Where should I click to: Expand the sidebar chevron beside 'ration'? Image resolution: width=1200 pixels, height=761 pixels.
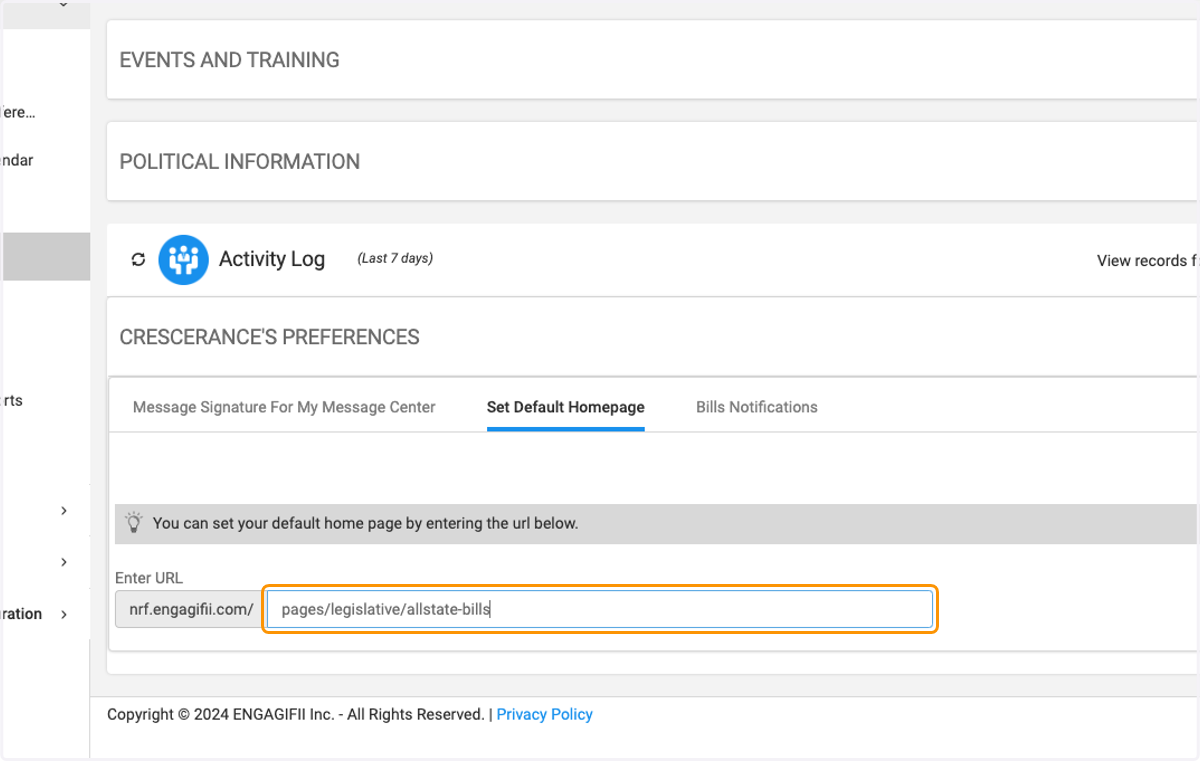(64, 614)
